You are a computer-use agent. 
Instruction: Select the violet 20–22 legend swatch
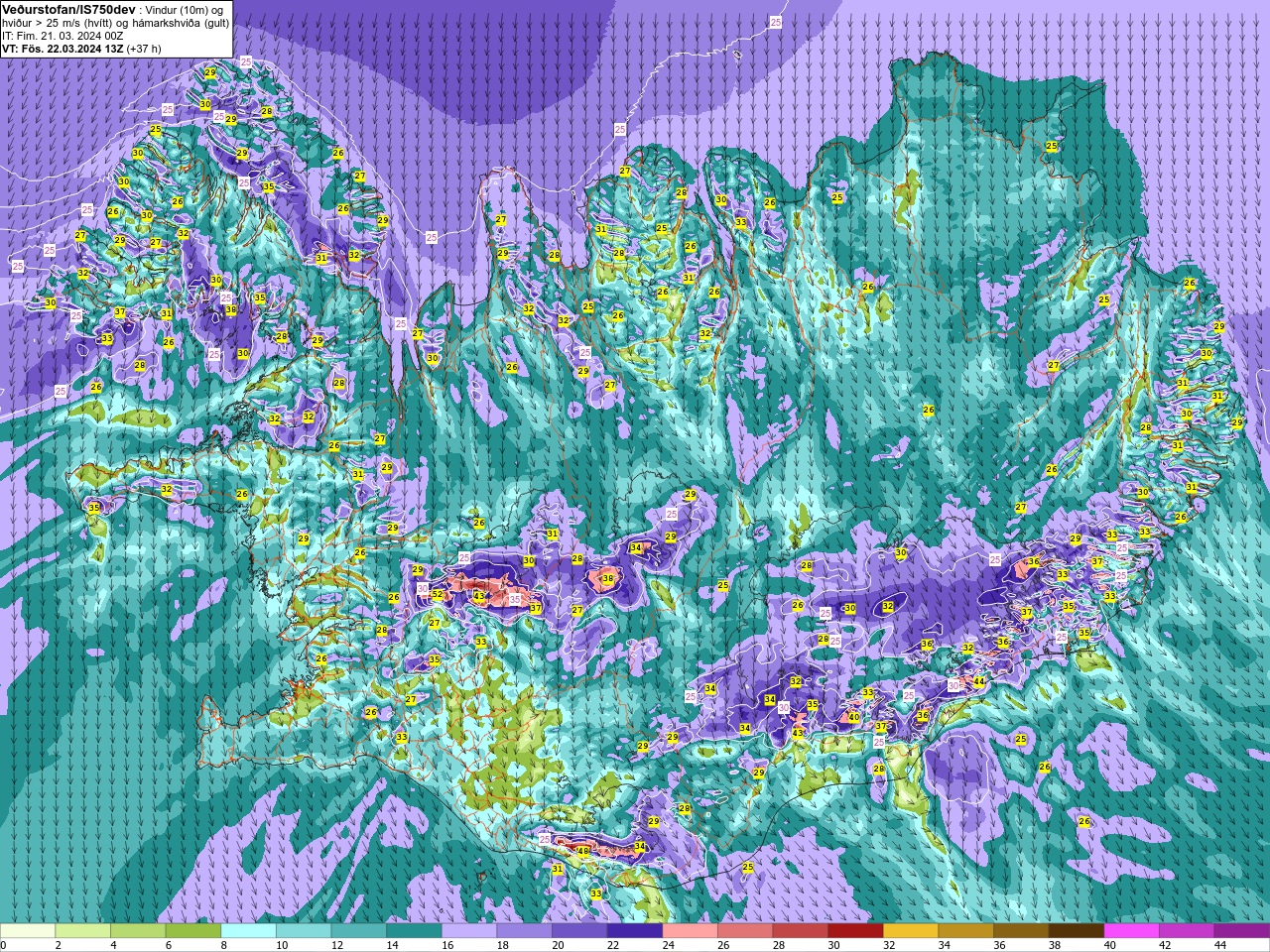[580, 931]
